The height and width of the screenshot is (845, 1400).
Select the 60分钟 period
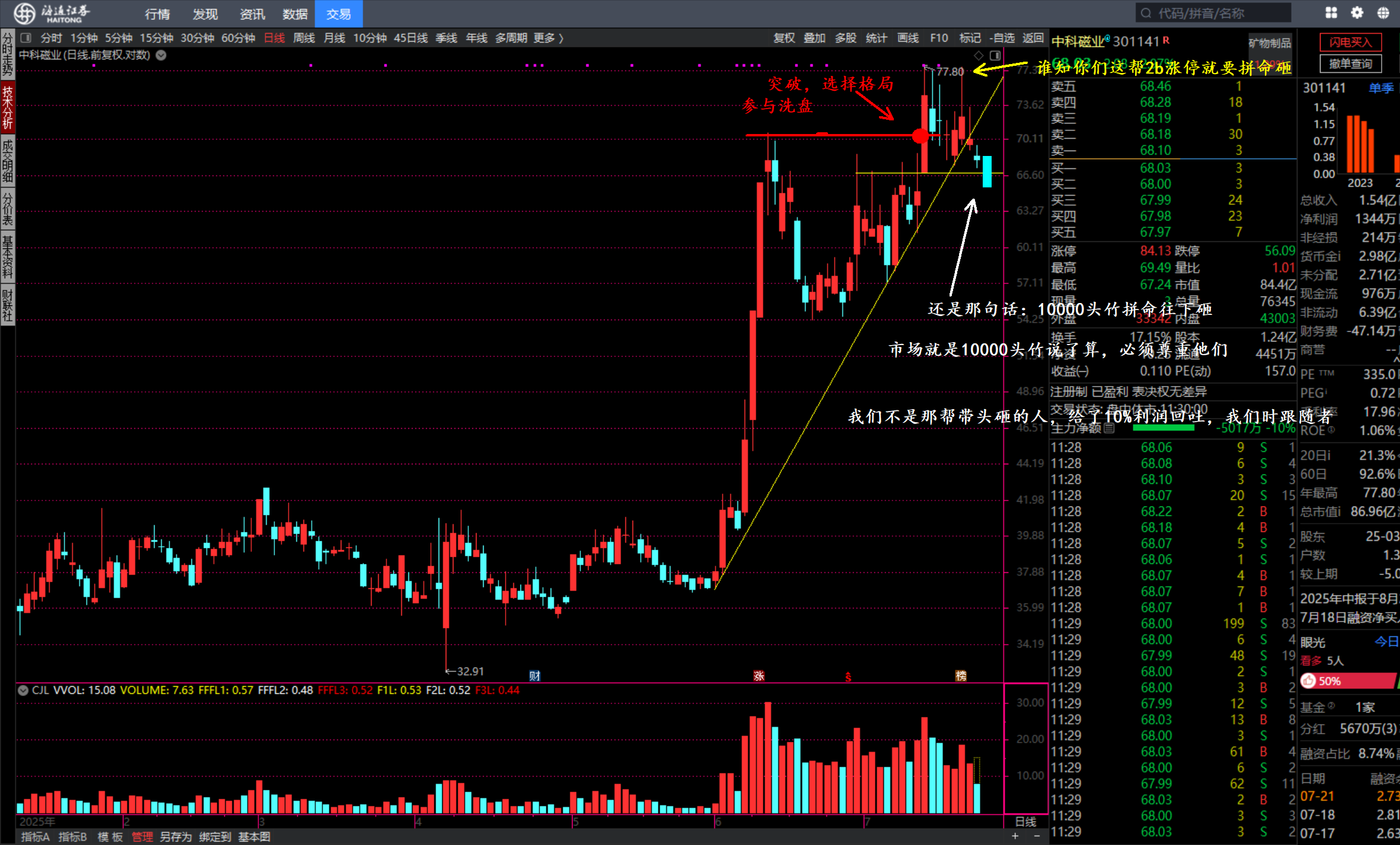[x=238, y=38]
